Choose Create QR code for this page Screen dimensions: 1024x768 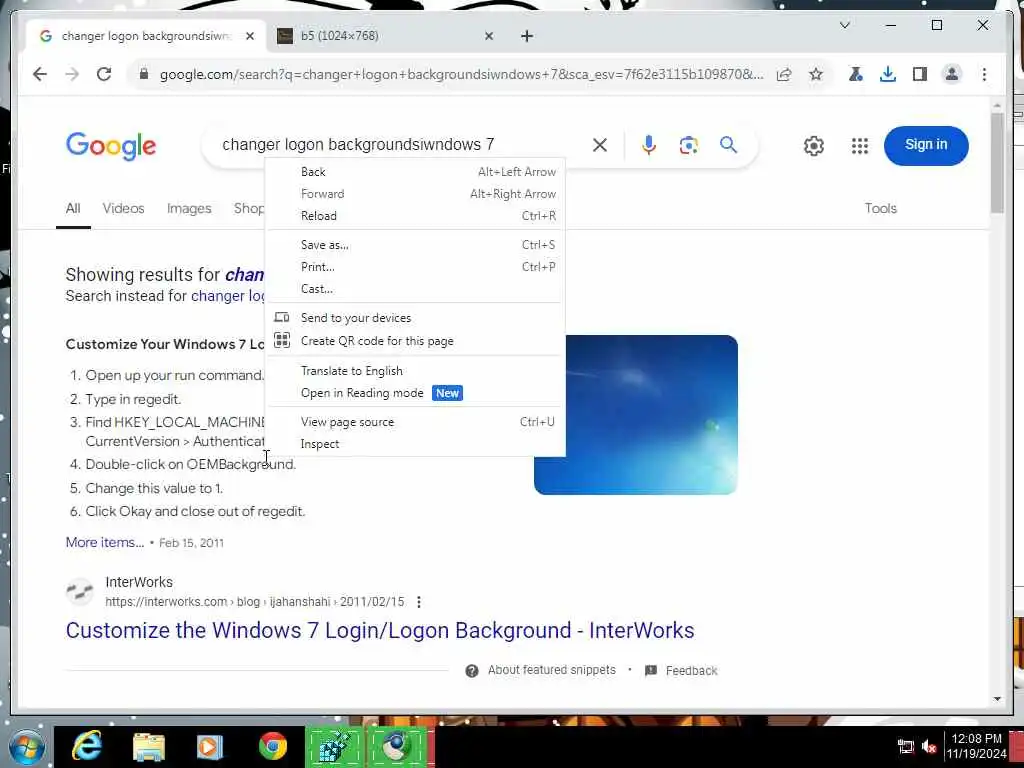click(415, 341)
